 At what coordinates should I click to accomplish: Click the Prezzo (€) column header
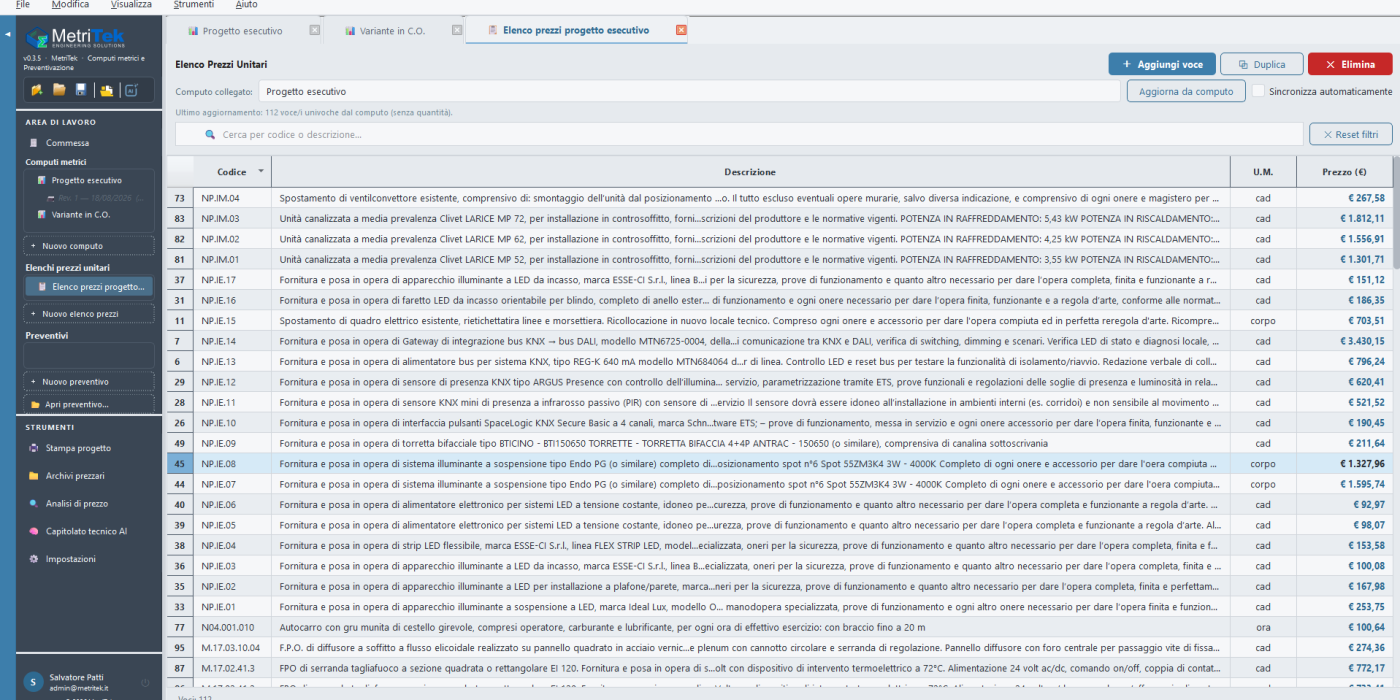click(1344, 172)
